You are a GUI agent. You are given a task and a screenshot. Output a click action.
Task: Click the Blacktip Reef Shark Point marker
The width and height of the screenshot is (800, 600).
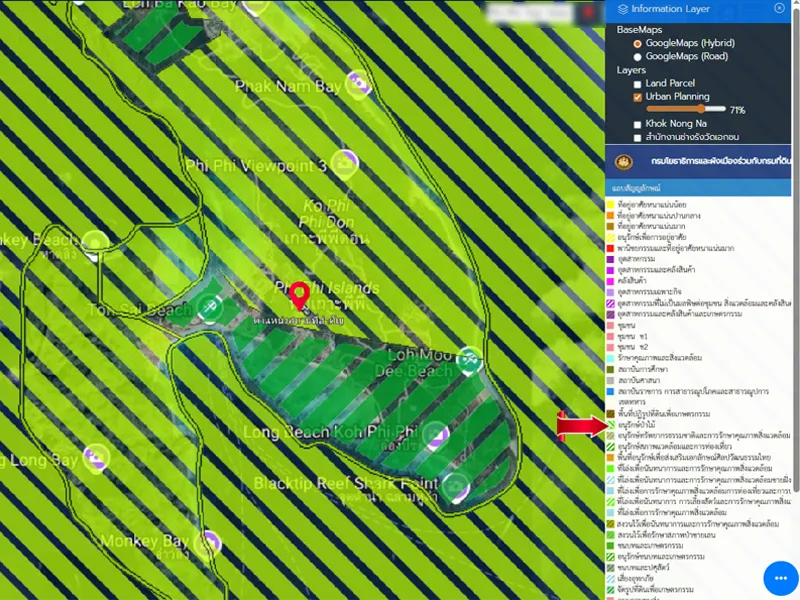(455, 486)
